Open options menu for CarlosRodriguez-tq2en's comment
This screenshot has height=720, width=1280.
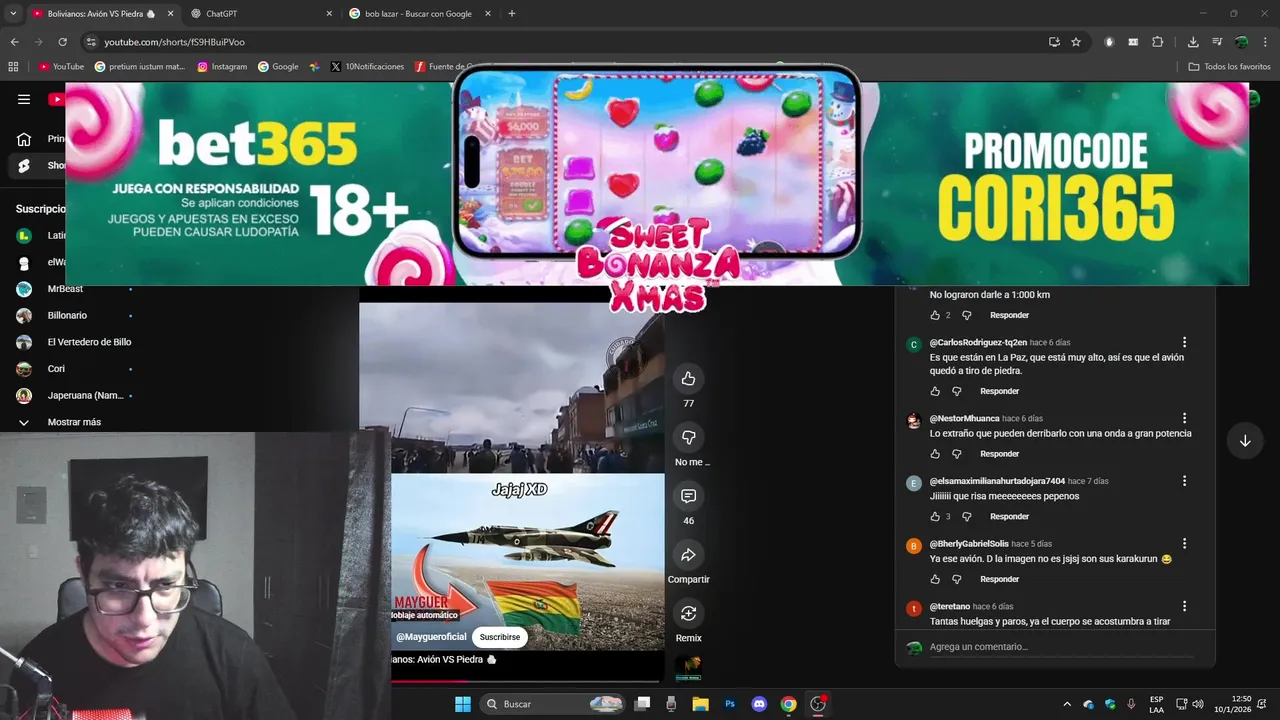(x=1184, y=343)
